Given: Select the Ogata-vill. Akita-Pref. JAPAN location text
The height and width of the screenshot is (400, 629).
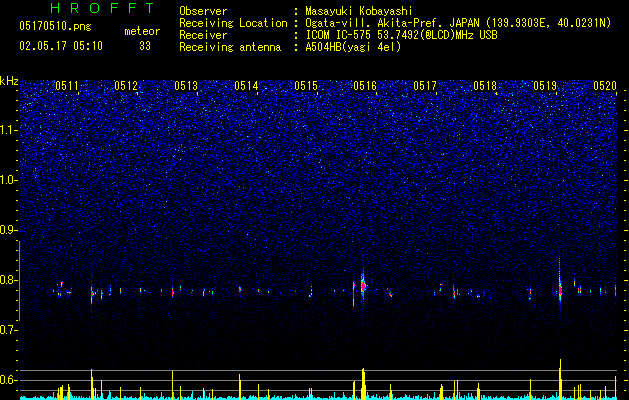Looking at the screenshot, I should [x=458, y=24].
